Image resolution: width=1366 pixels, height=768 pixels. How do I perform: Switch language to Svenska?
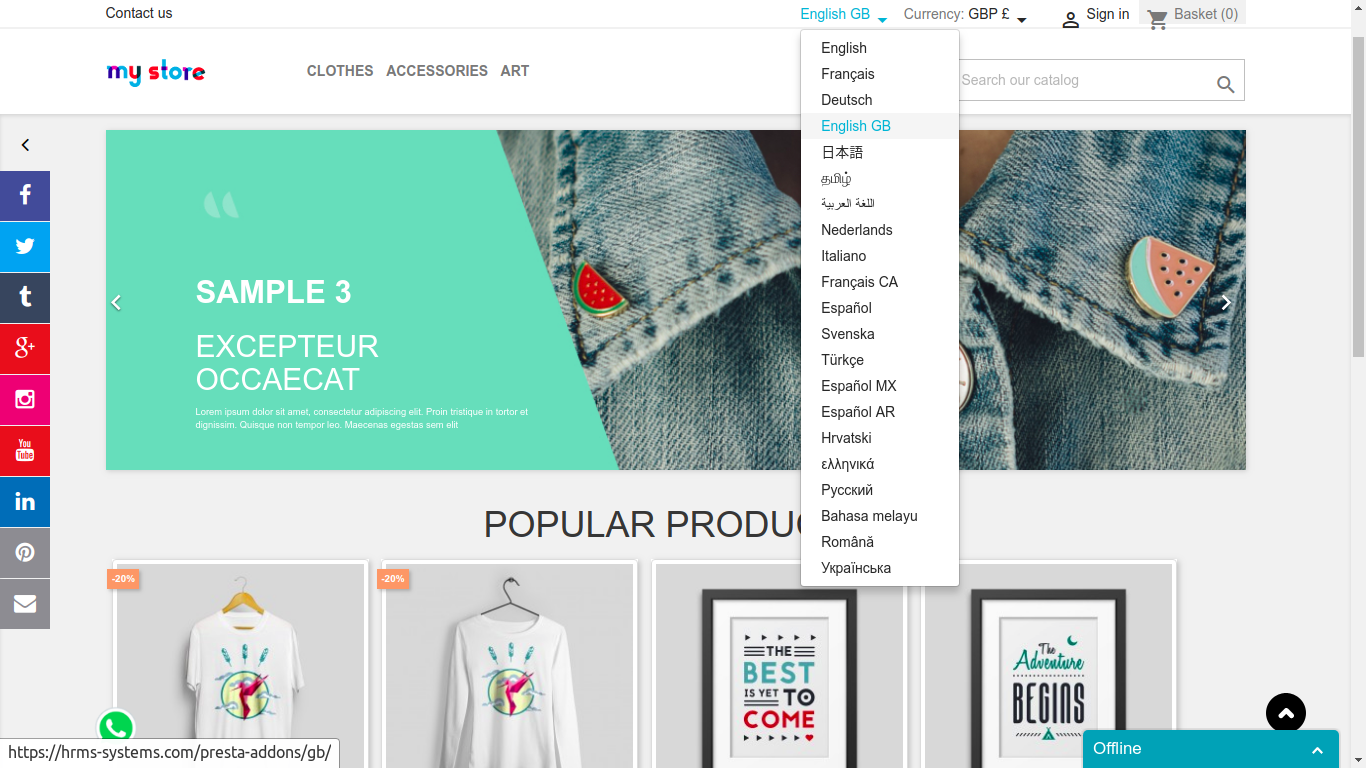[880, 334]
